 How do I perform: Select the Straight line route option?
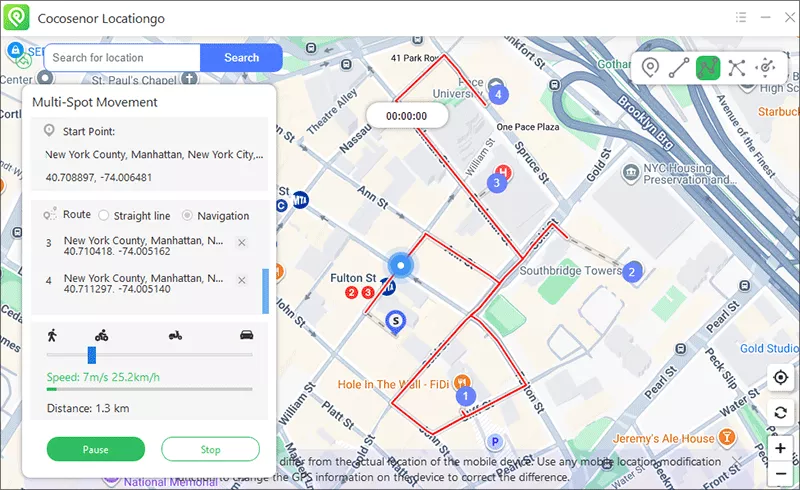104,215
